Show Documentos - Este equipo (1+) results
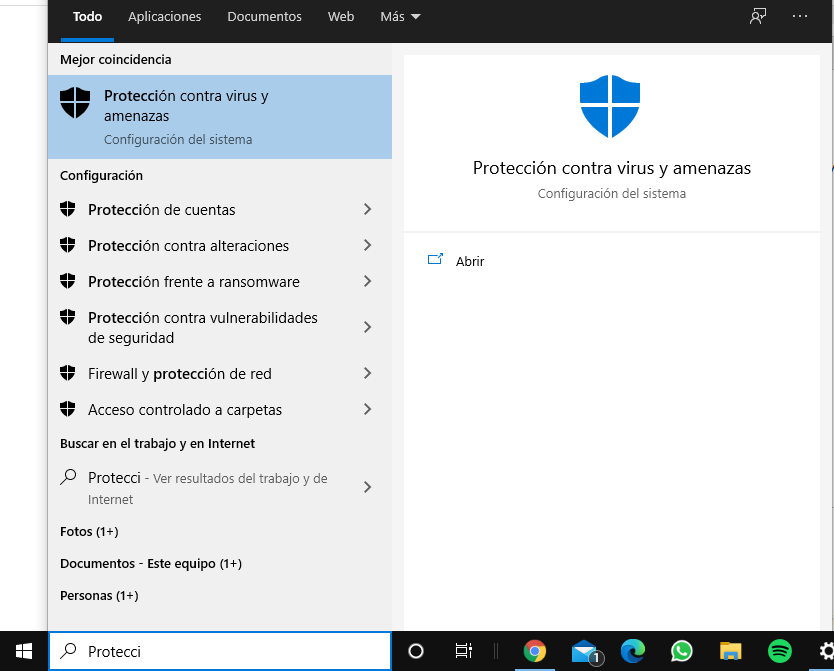834x671 pixels. (151, 564)
